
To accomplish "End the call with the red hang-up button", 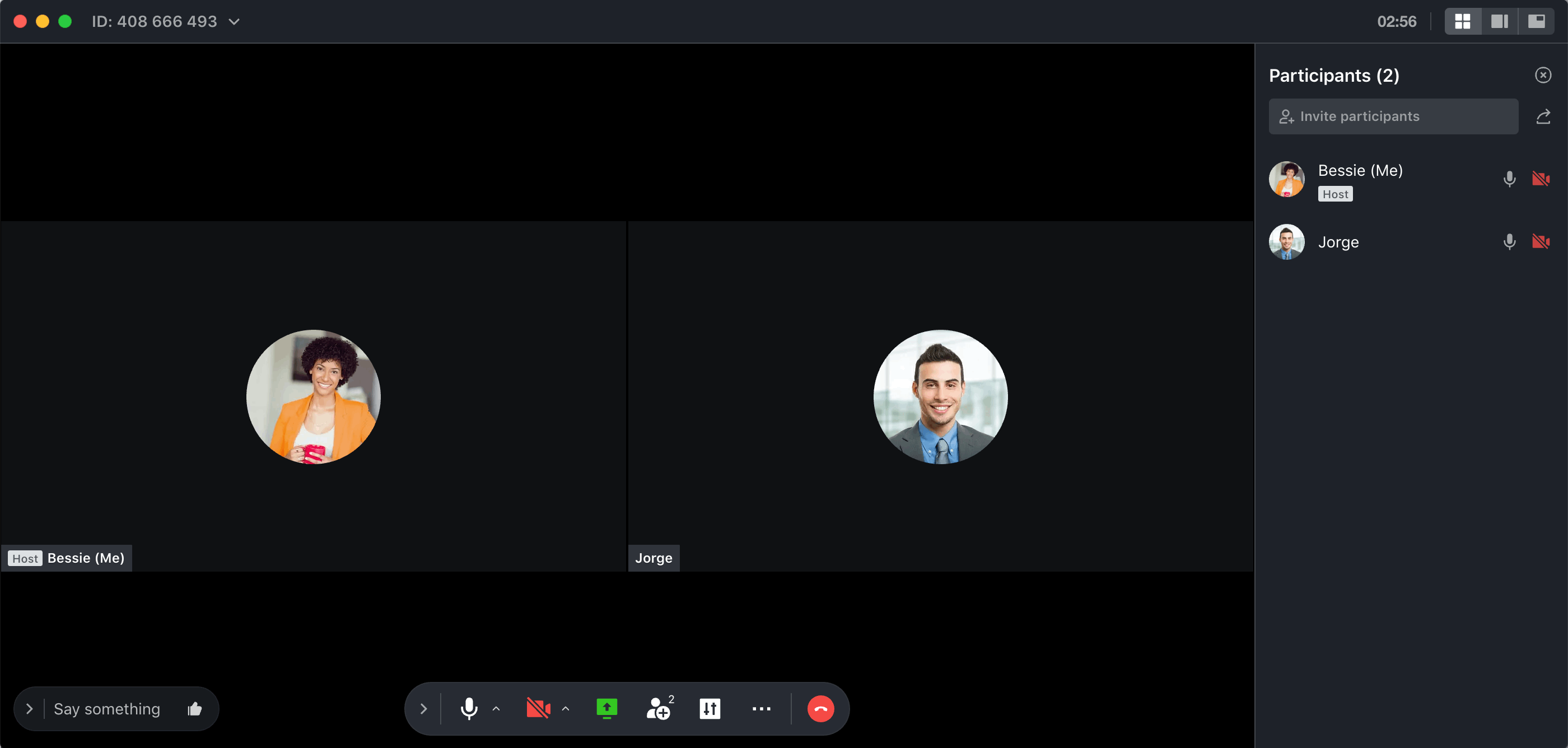I will click(x=820, y=708).
